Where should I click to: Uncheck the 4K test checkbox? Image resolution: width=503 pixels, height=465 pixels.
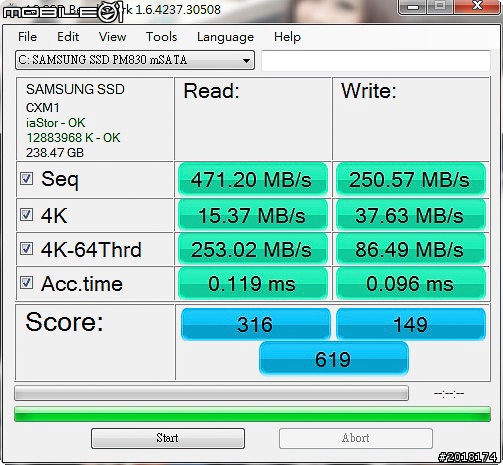click(x=26, y=215)
